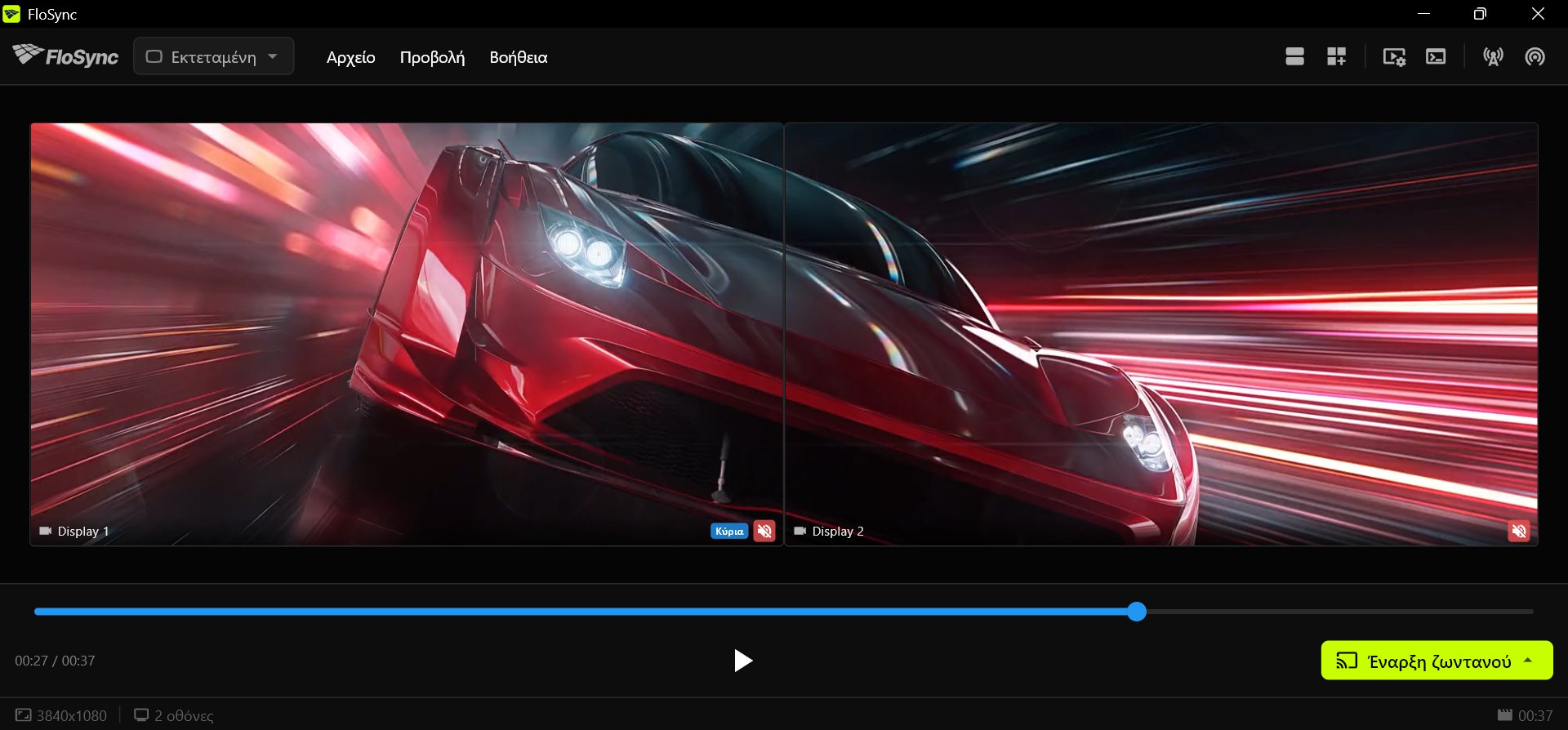Click the 2 οθόνες status entry

174,715
